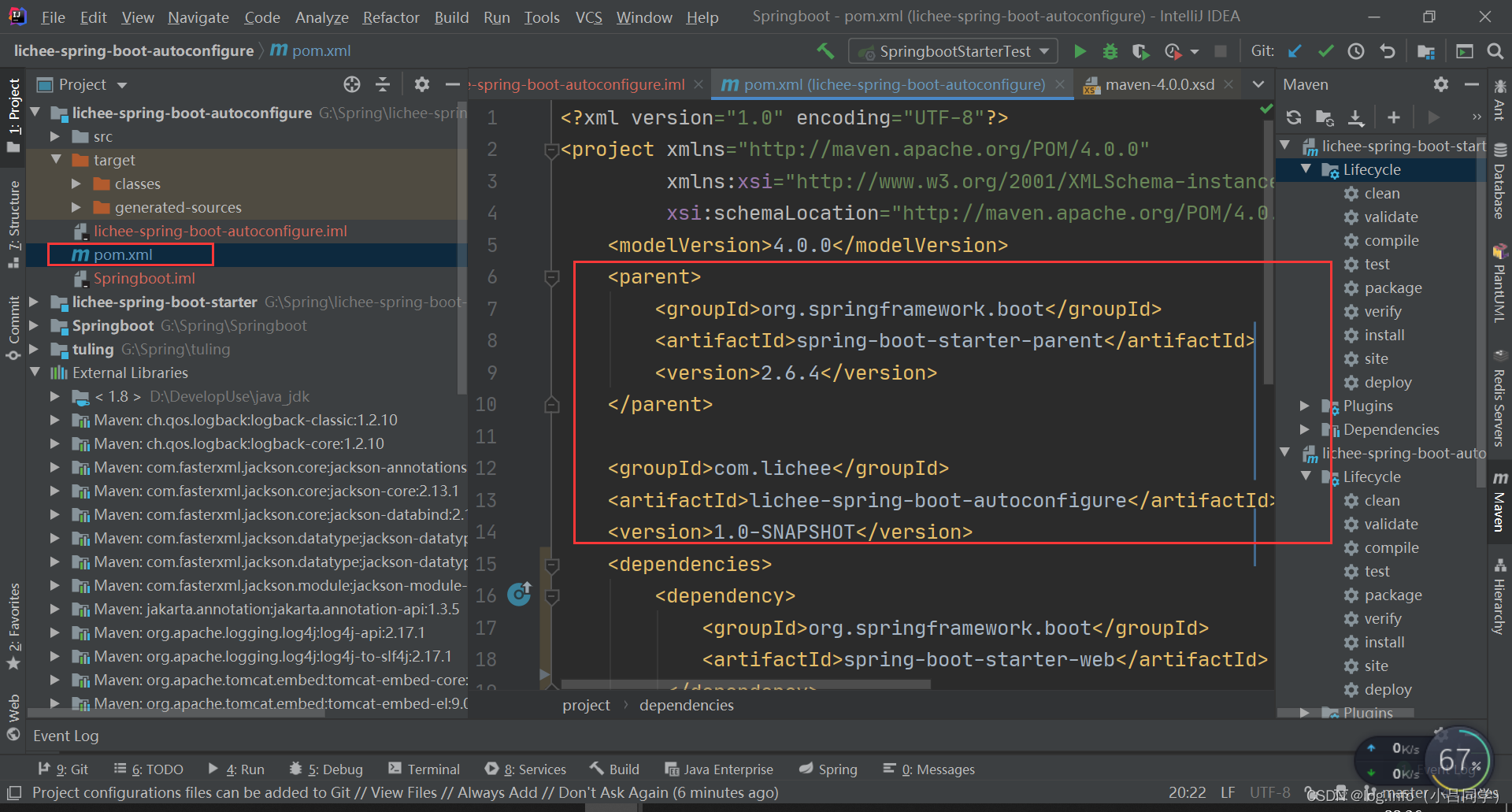Reload all Maven projects icon
1512x812 pixels.
click(1294, 117)
